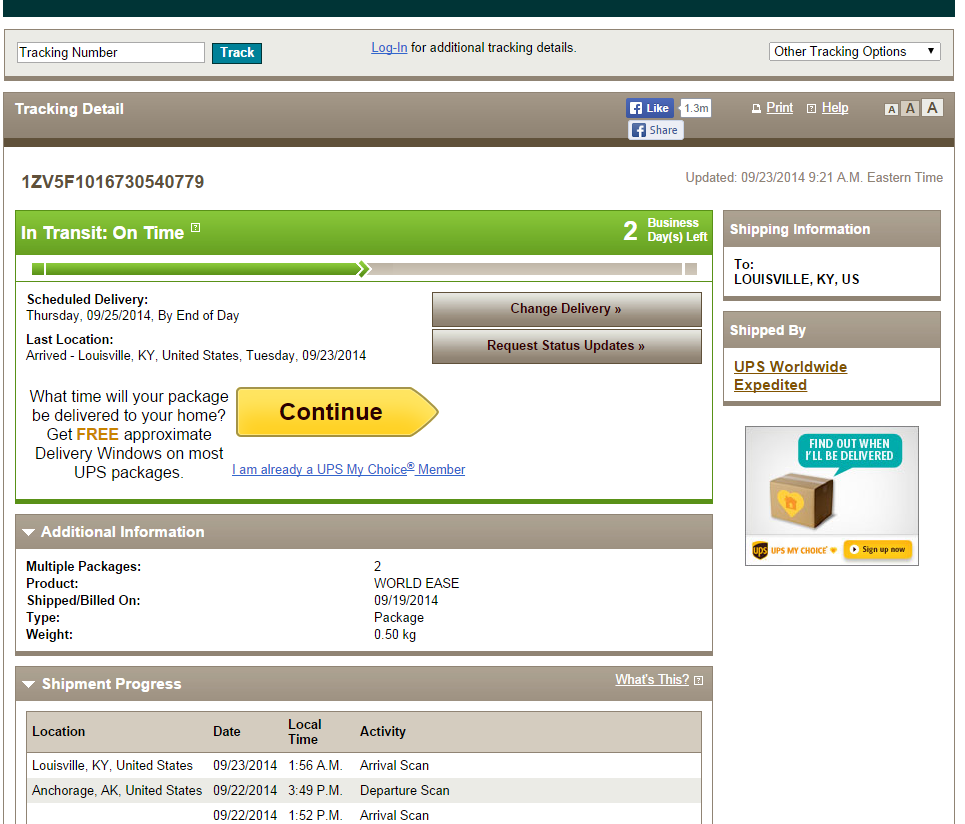The height and width of the screenshot is (824, 965).
Task: Click the 1:52 P.M. local time cell
Action: [x=315, y=815]
